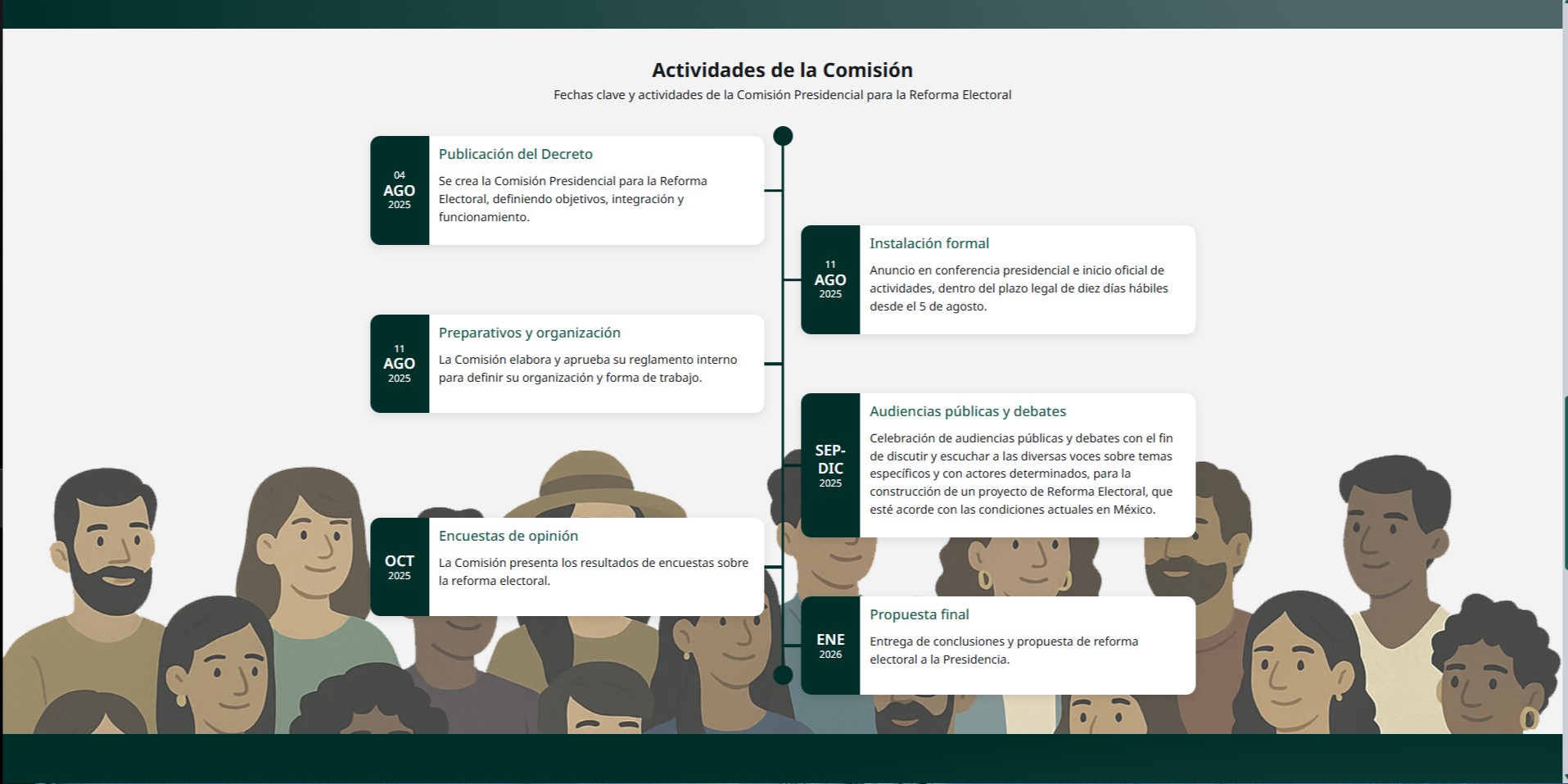This screenshot has height=784, width=1568.
Task: Click the date badge on the Preparativos y organización card
Action: [x=400, y=364]
